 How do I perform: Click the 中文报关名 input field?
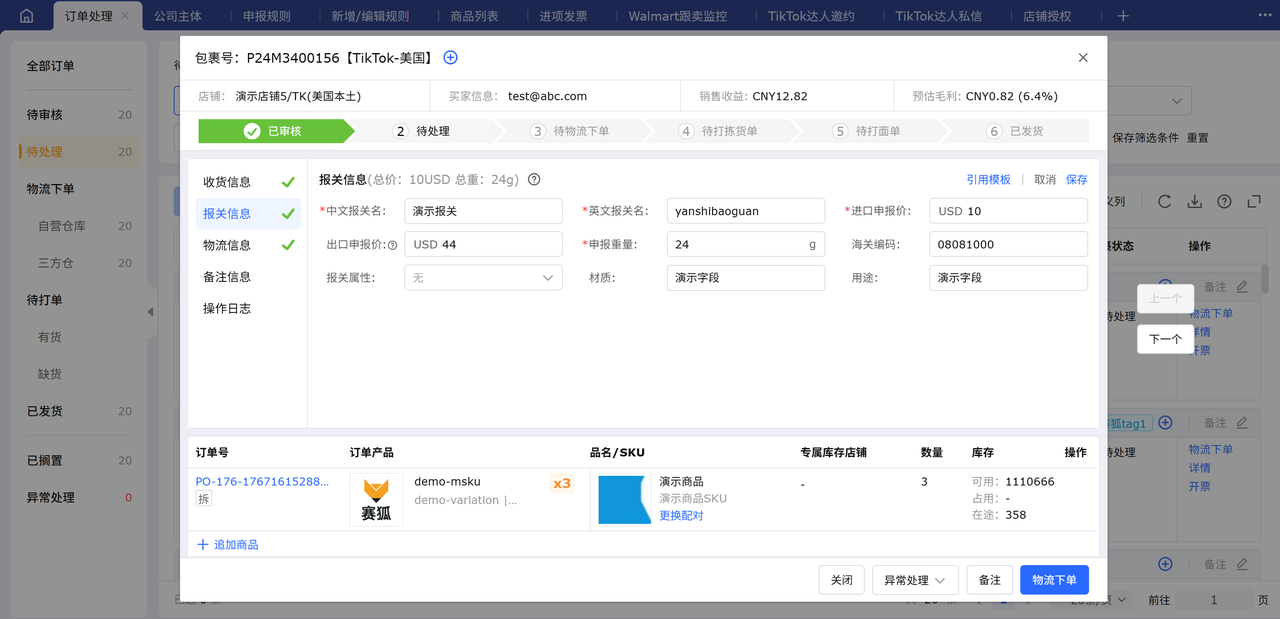tap(483, 211)
